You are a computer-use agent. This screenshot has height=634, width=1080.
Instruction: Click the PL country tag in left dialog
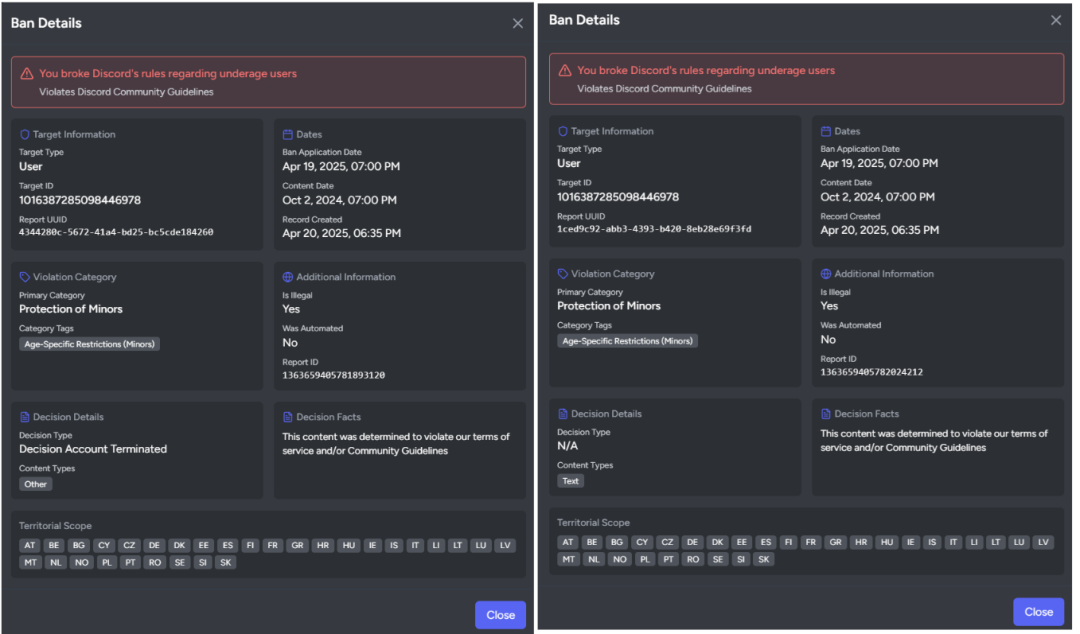click(107, 562)
